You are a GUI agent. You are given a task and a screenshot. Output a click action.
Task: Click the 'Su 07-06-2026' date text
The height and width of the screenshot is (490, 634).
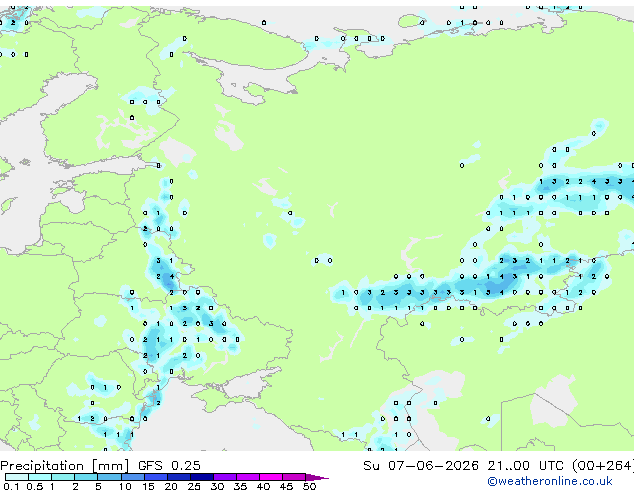coord(421,466)
